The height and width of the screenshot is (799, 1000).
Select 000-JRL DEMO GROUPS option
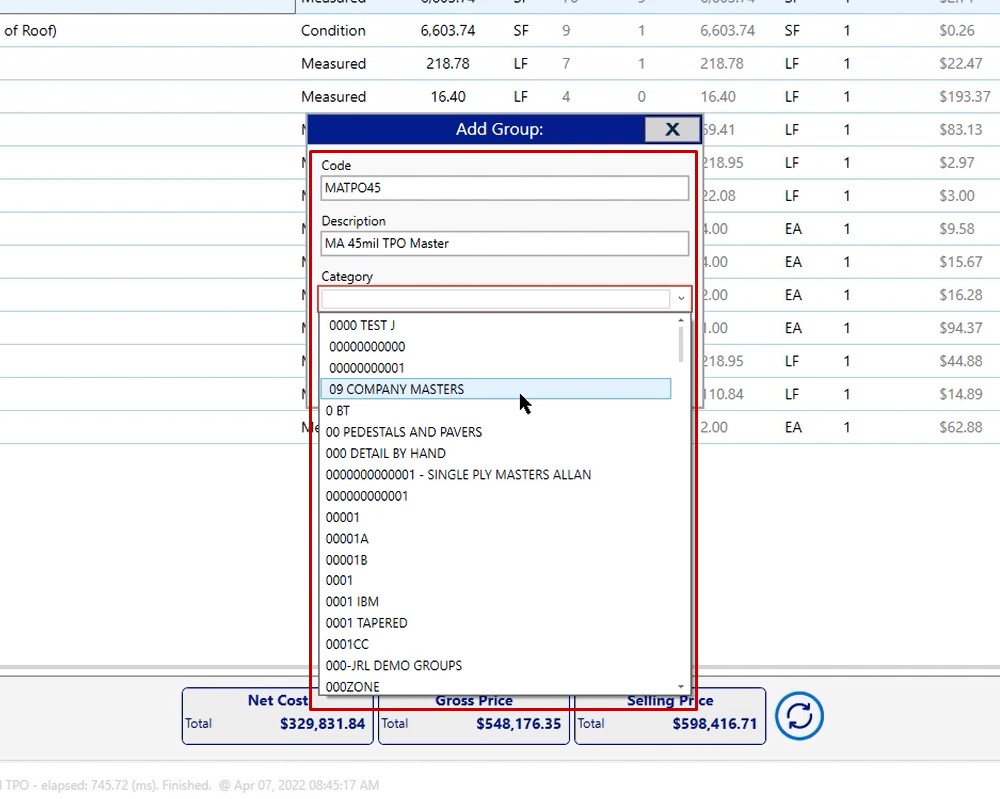coord(394,665)
